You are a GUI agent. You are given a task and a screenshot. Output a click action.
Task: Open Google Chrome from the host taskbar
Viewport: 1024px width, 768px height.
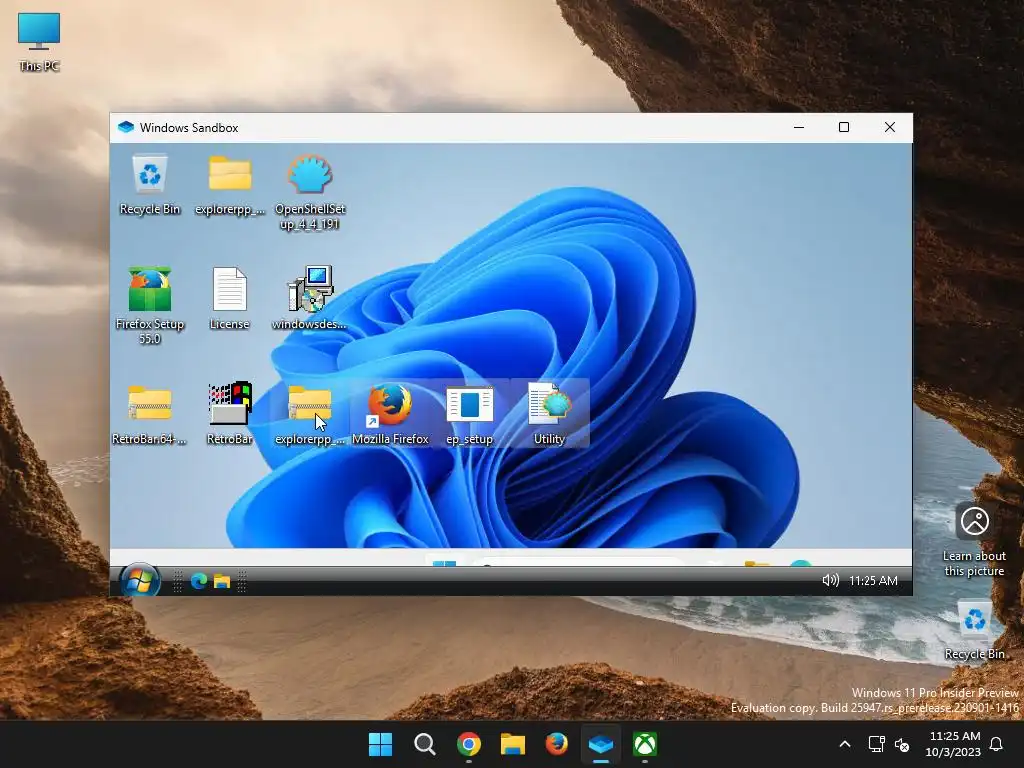pyautogui.click(x=469, y=744)
